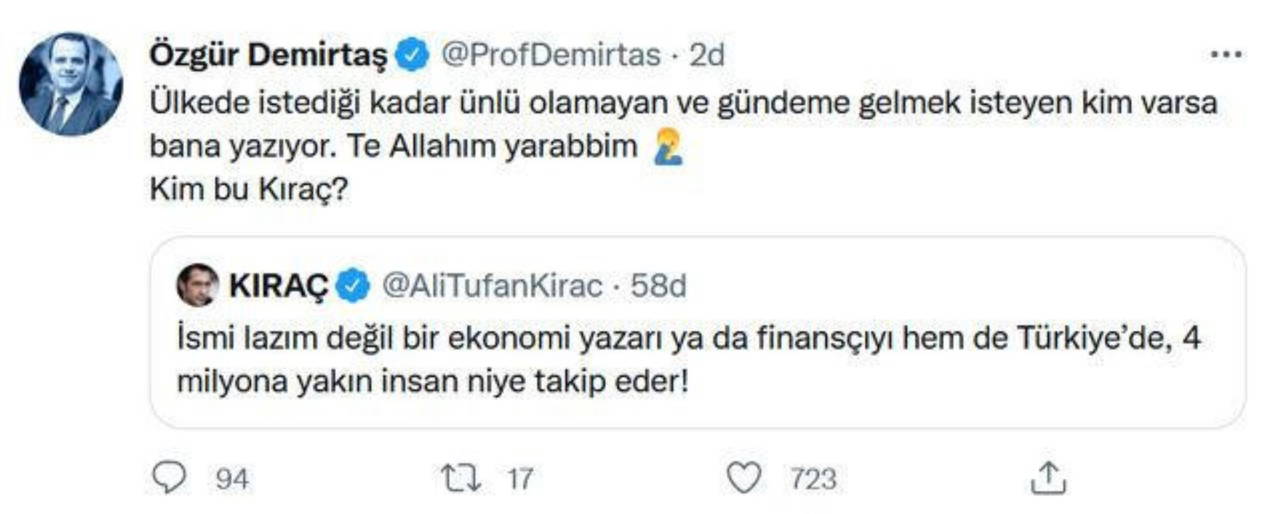The image size is (1280, 514).
Task: Open the @ProfDemirtas handle
Action: click(550, 56)
